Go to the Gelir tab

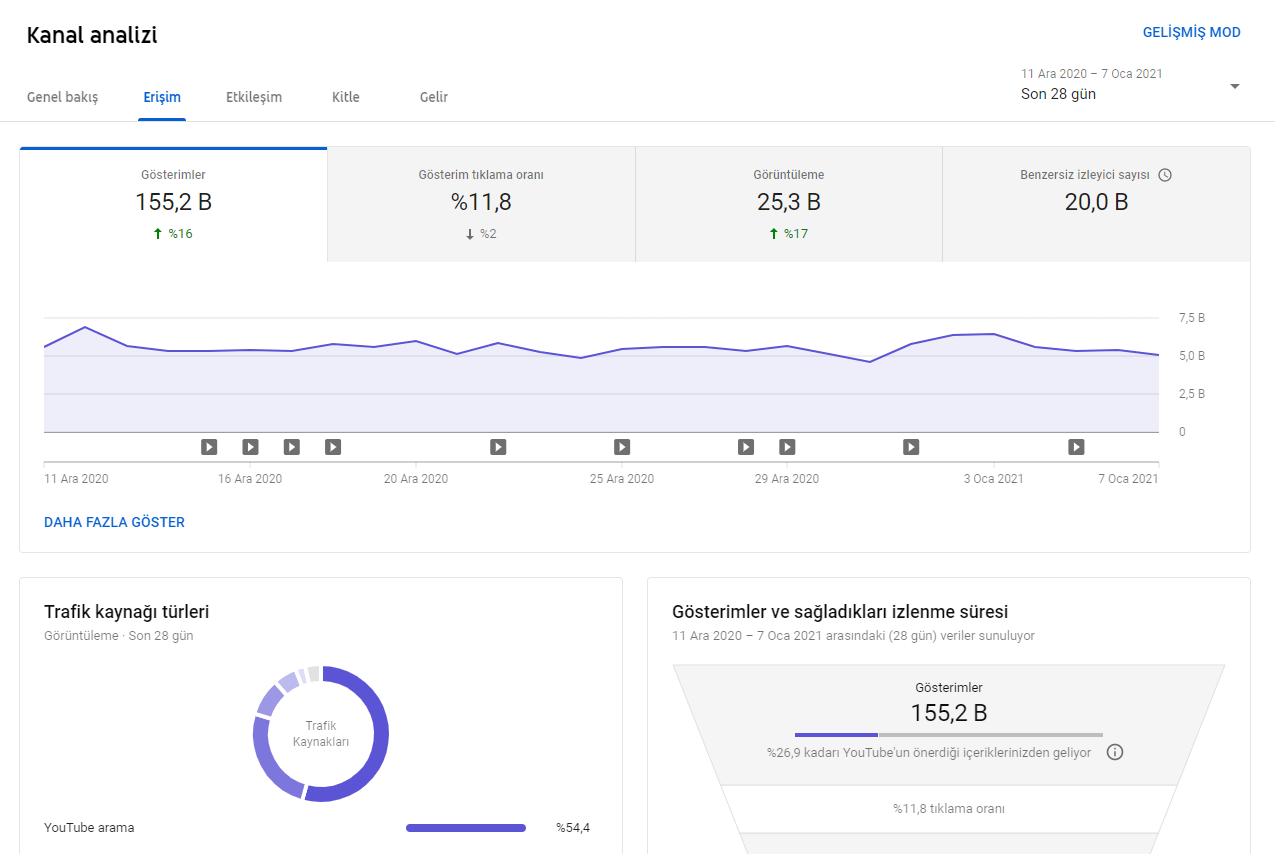point(434,97)
